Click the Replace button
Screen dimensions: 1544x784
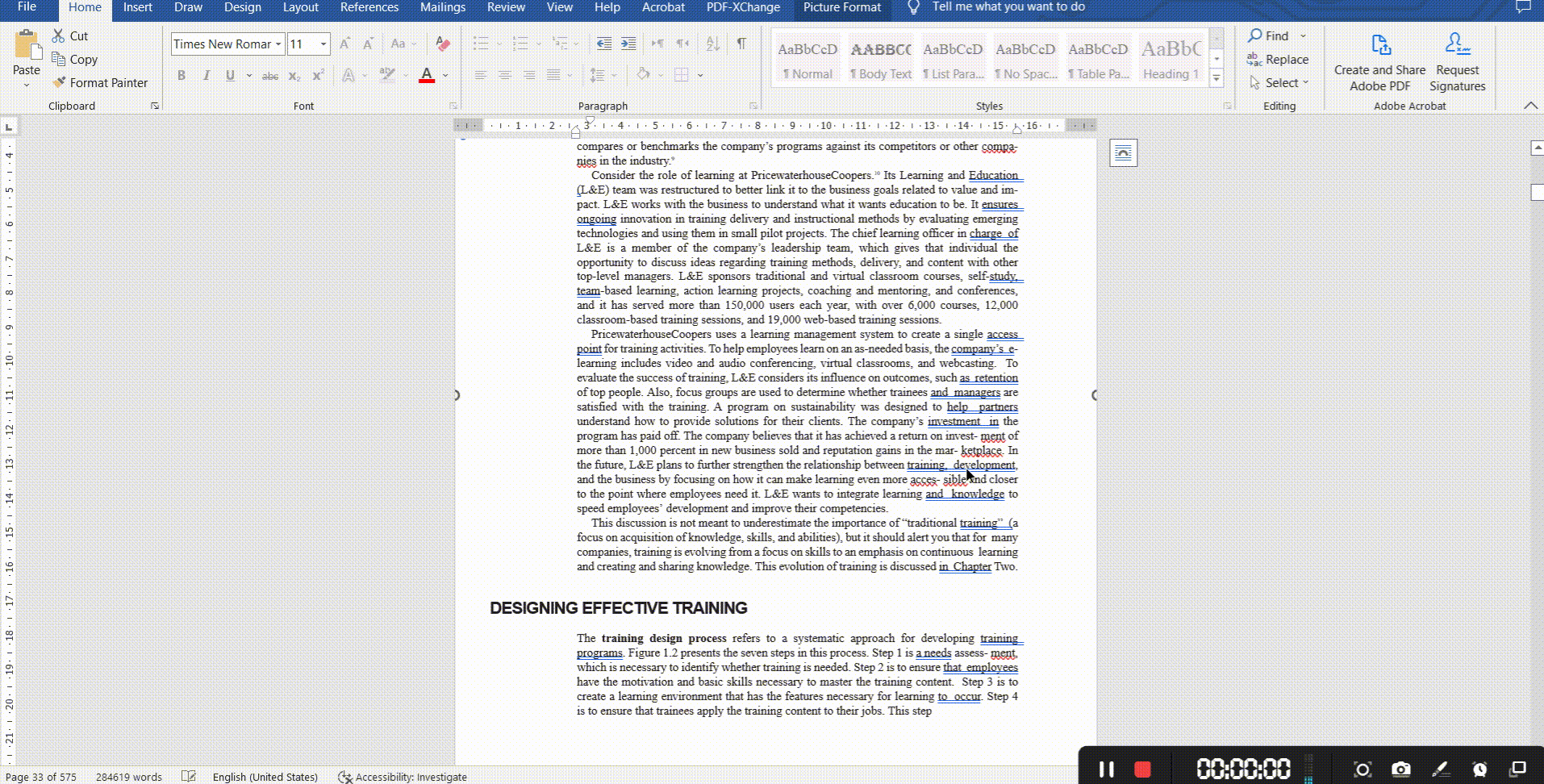[1278, 59]
